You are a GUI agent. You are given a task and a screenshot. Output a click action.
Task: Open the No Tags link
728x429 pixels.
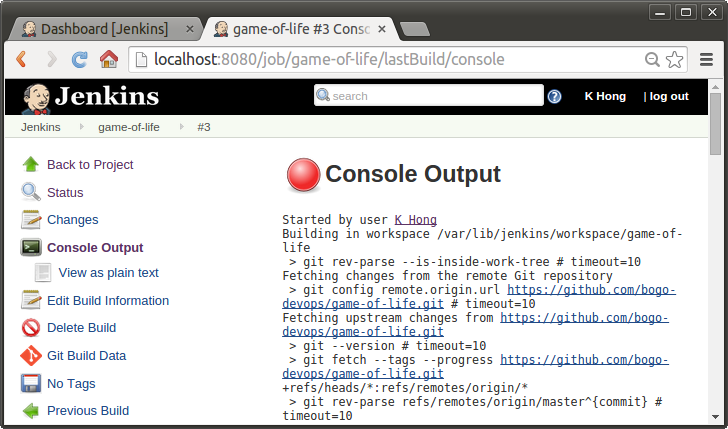tap(71, 384)
